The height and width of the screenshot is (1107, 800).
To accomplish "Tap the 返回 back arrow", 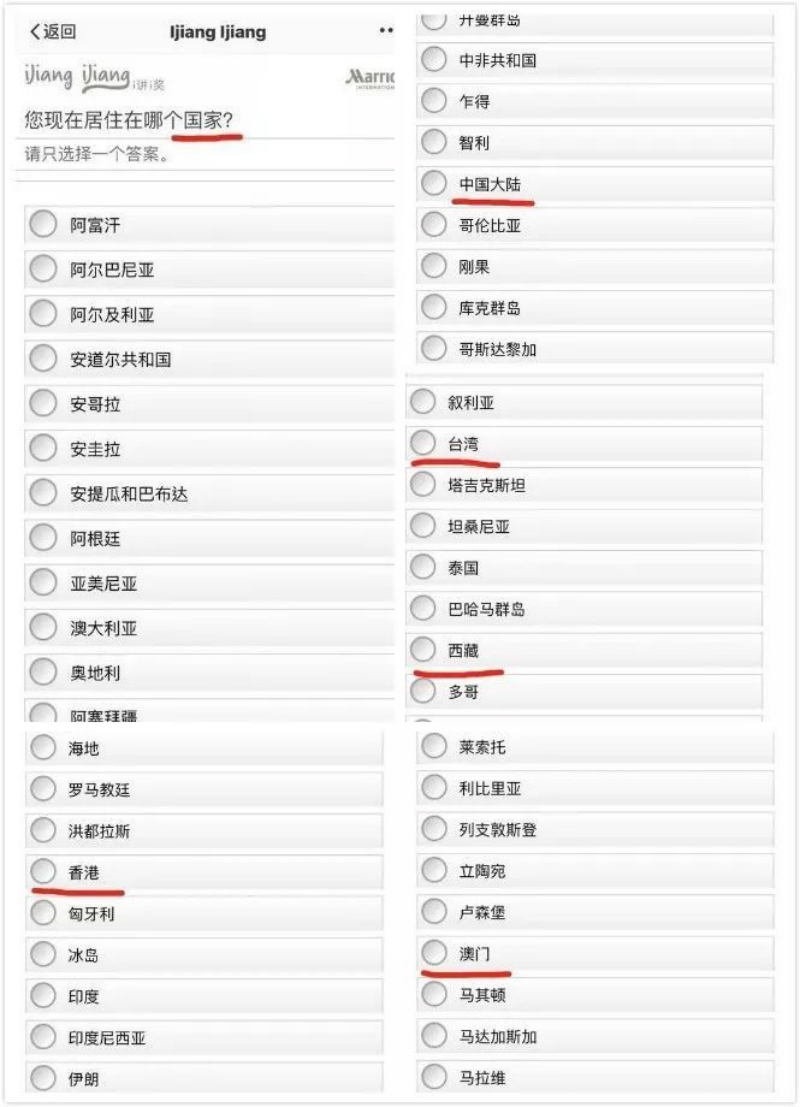I will point(52,32).
